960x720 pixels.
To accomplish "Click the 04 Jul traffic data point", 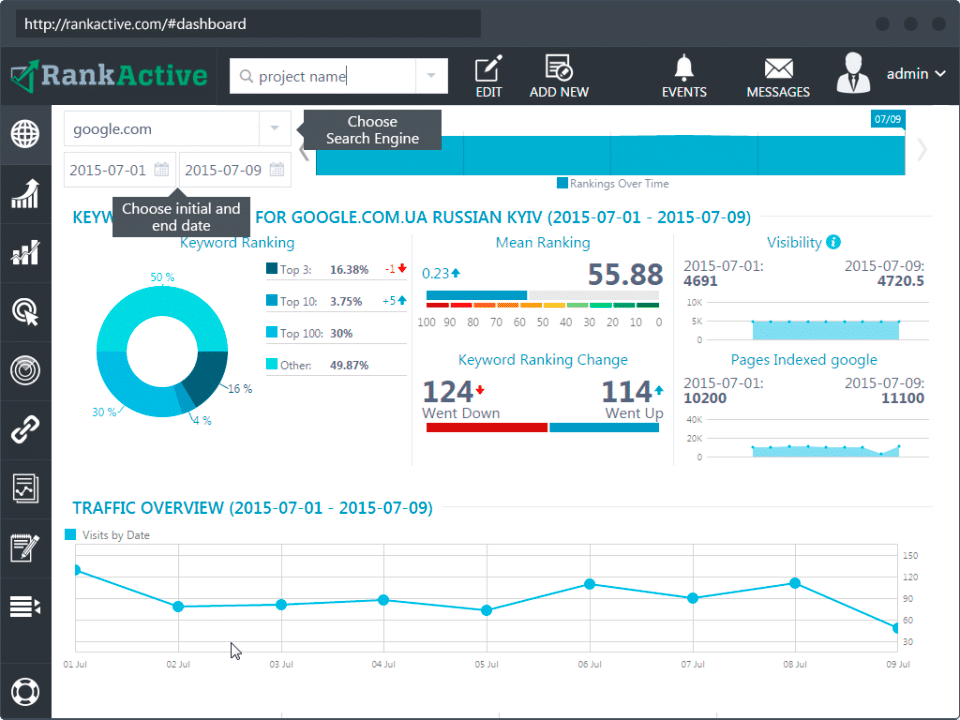I will pyautogui.click(x=383, y=600).
